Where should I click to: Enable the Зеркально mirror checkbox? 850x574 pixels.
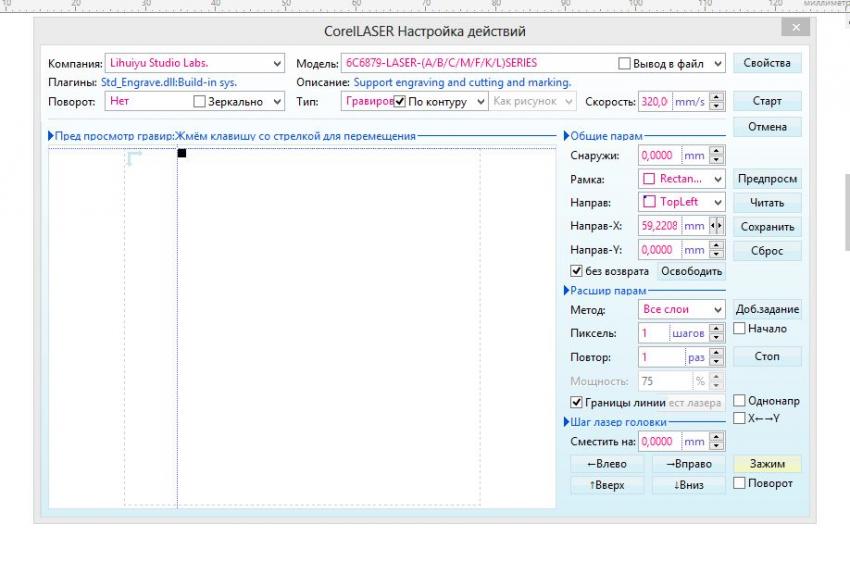pos(199,102)
